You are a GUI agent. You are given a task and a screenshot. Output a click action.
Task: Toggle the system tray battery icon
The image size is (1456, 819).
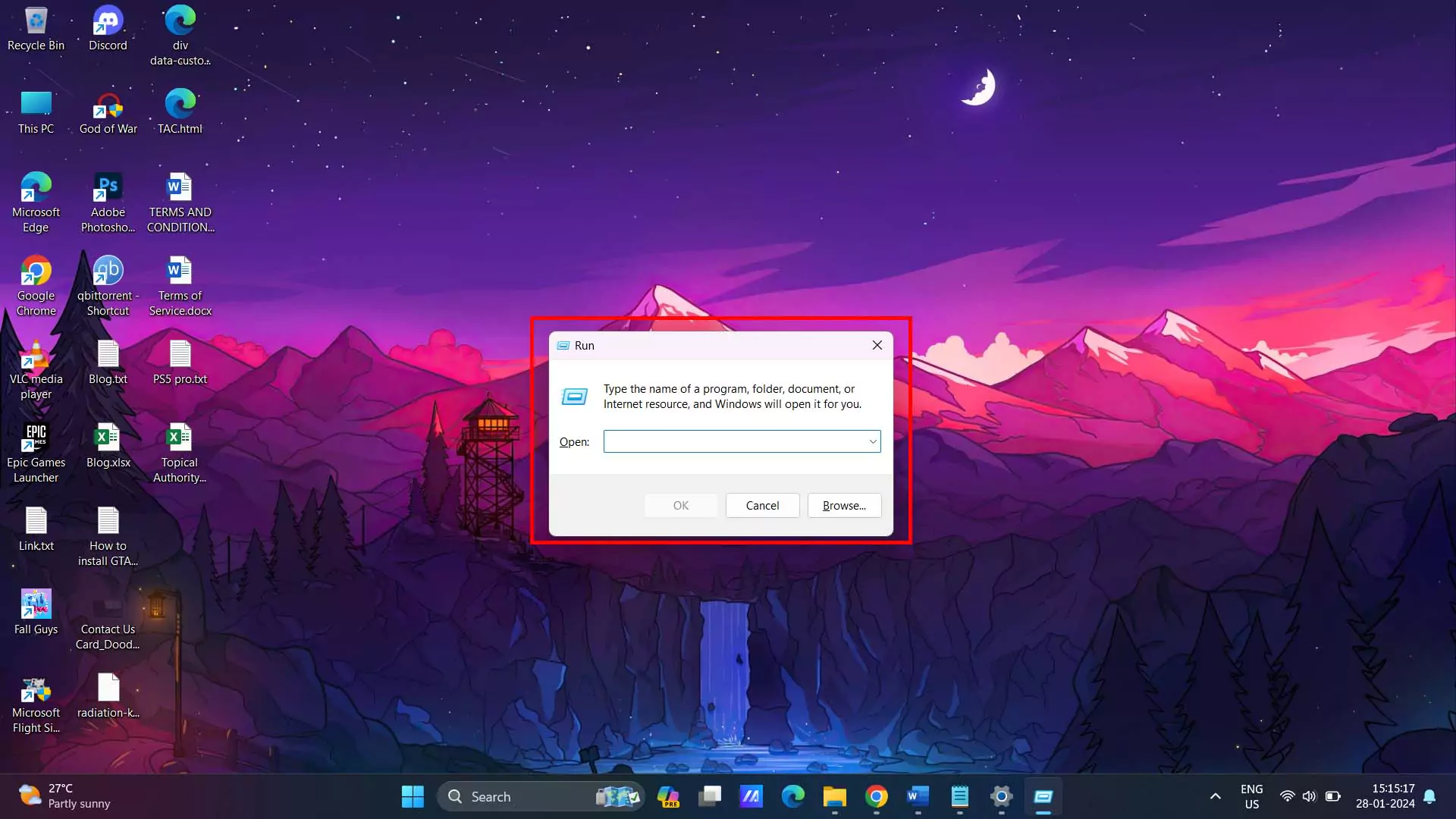(x=1333, y=796)
